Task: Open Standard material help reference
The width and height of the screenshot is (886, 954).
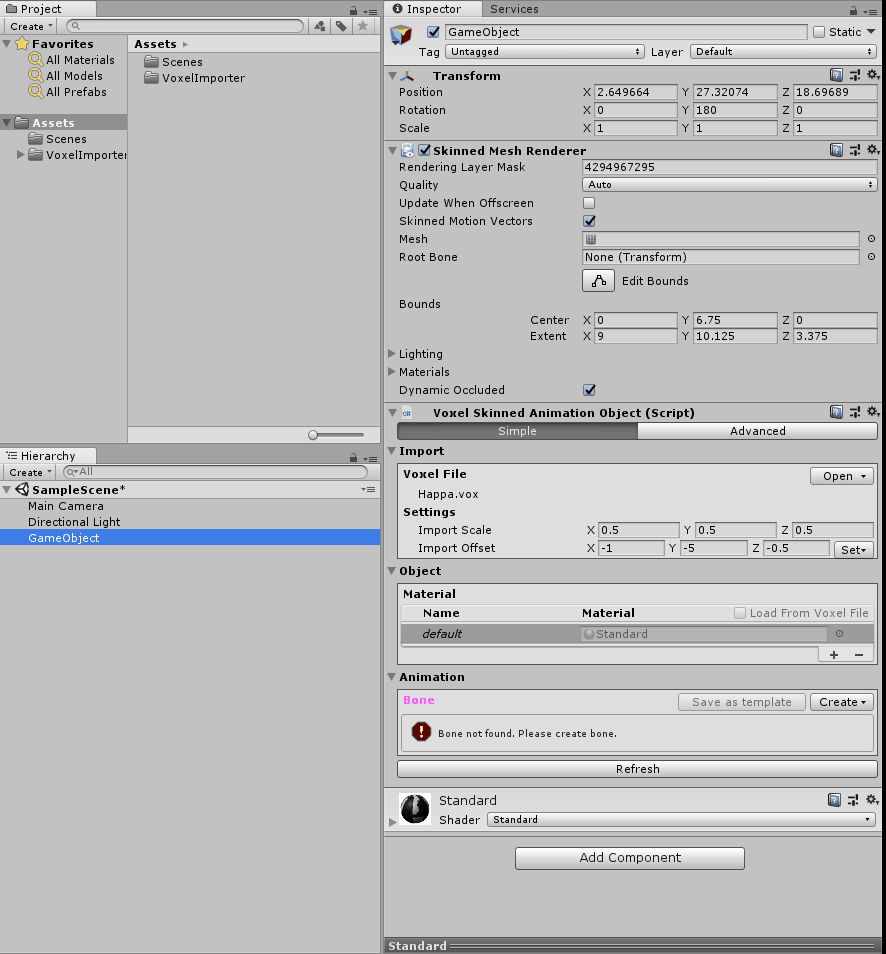Action: click(x=835, y=799)
